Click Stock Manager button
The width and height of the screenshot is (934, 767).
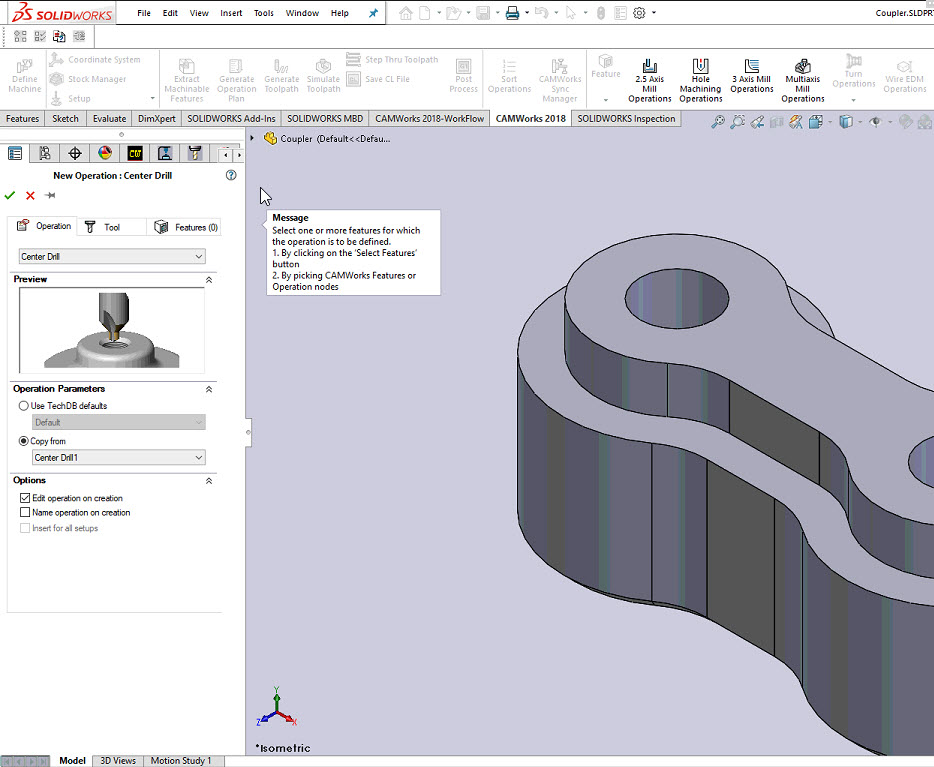pyautogui.click(x=88, y=79)
